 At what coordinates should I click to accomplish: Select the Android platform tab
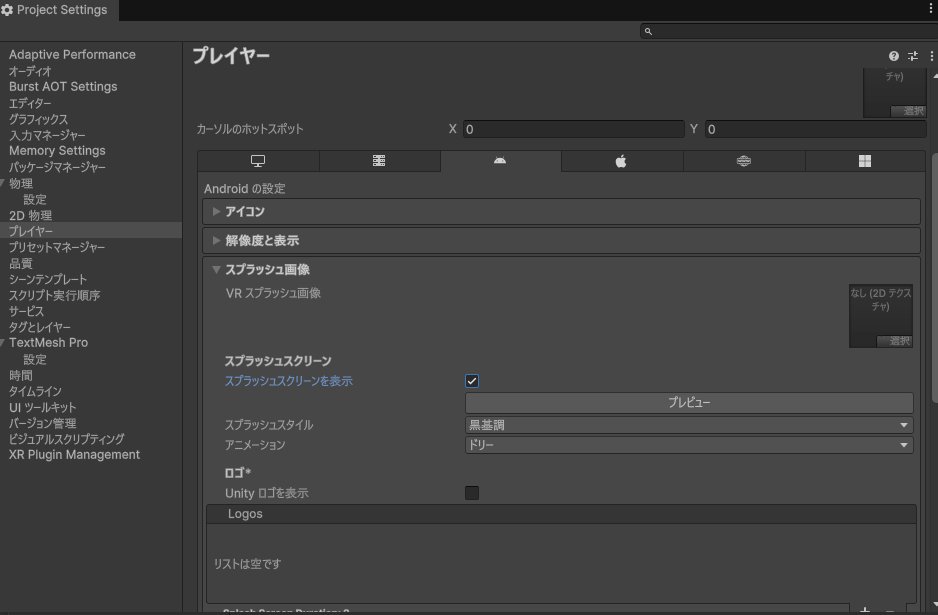[500, 161]
